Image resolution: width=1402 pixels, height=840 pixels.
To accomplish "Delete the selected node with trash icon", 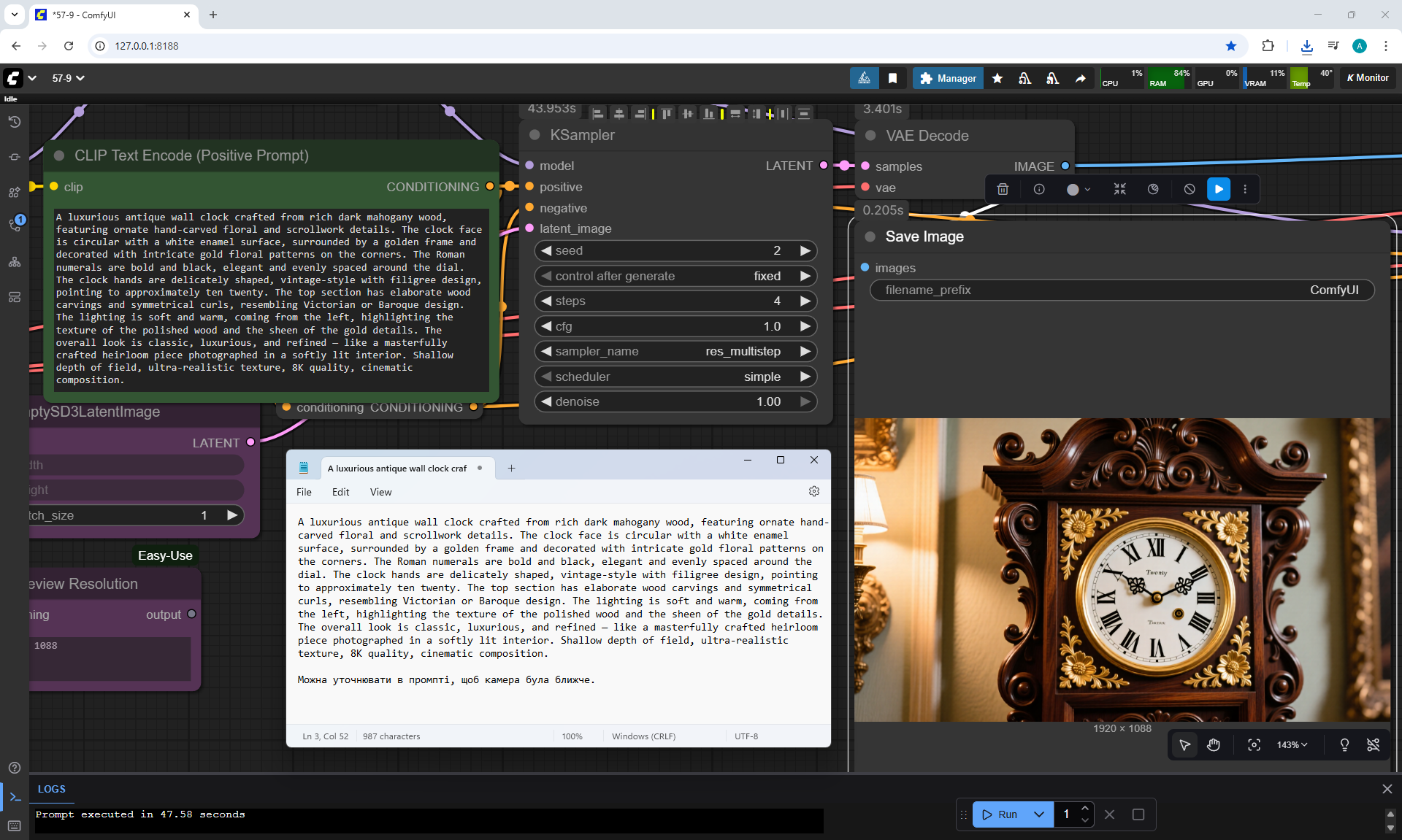I will [x=1003, y=189].
